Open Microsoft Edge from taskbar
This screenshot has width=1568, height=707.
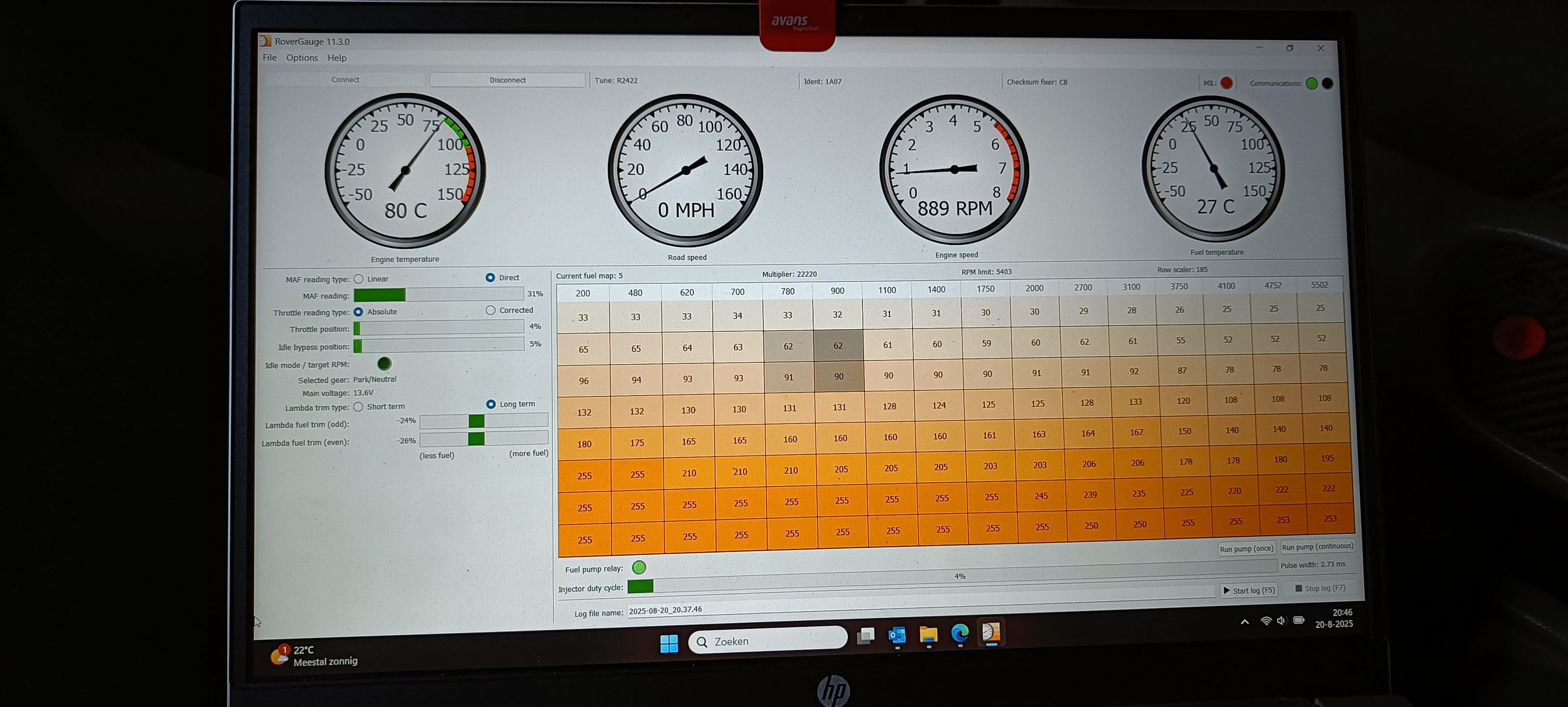tap(960, 634)
